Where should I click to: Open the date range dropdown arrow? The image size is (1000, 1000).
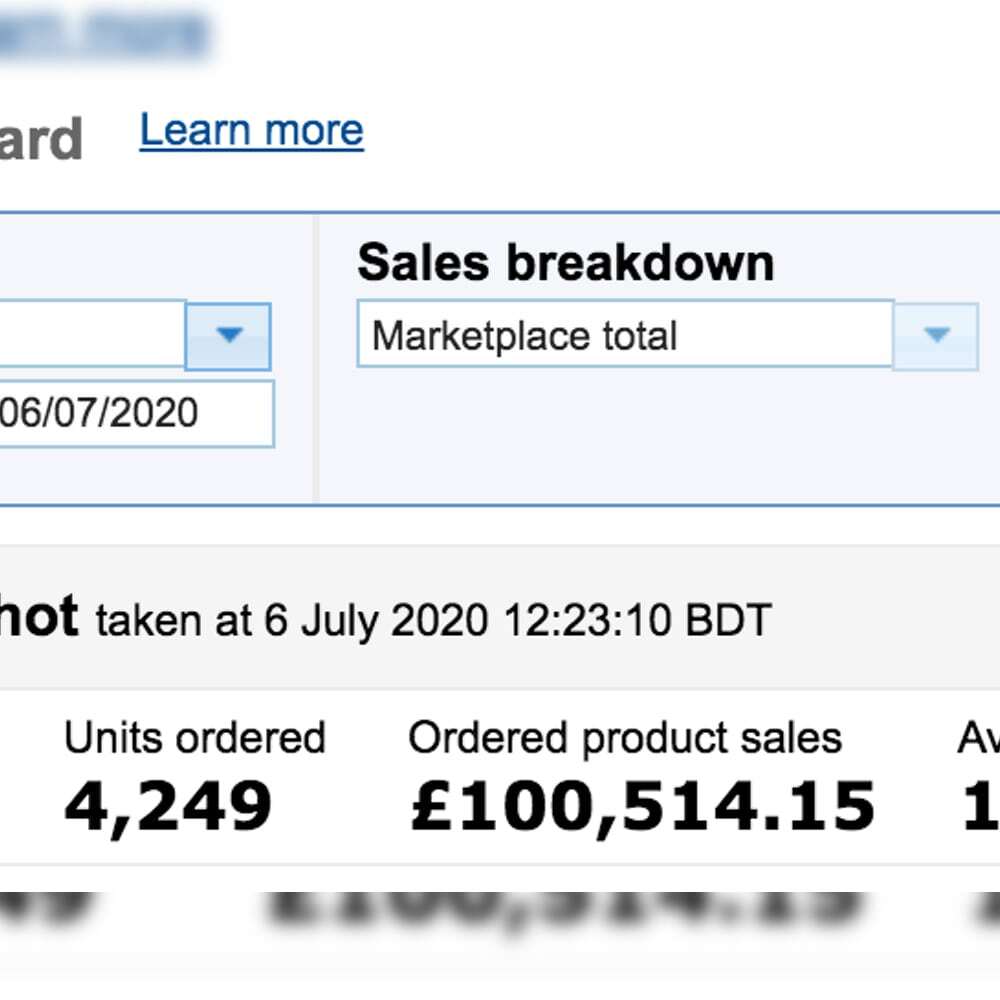[228, 336]
